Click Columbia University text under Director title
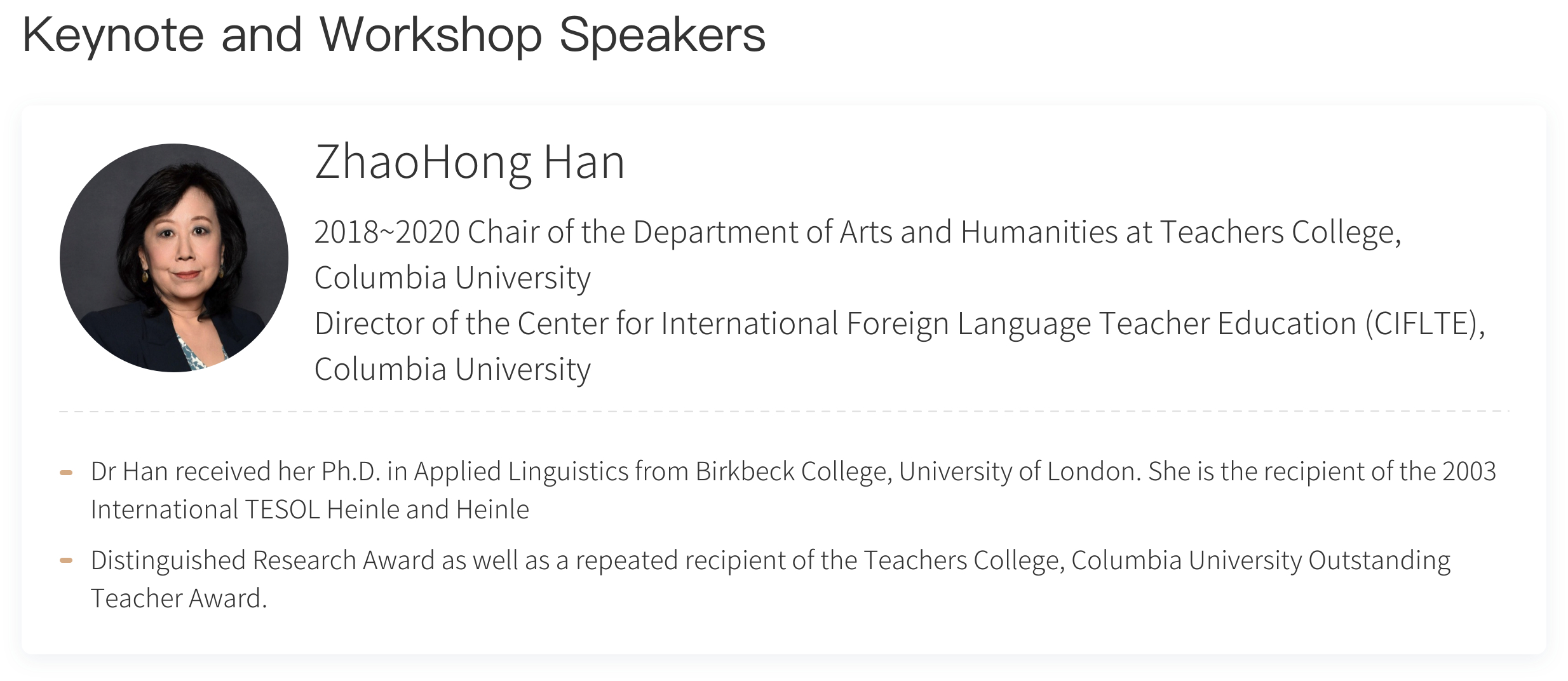This screenshot has height=681, width=1568. (x=452, y=370)
